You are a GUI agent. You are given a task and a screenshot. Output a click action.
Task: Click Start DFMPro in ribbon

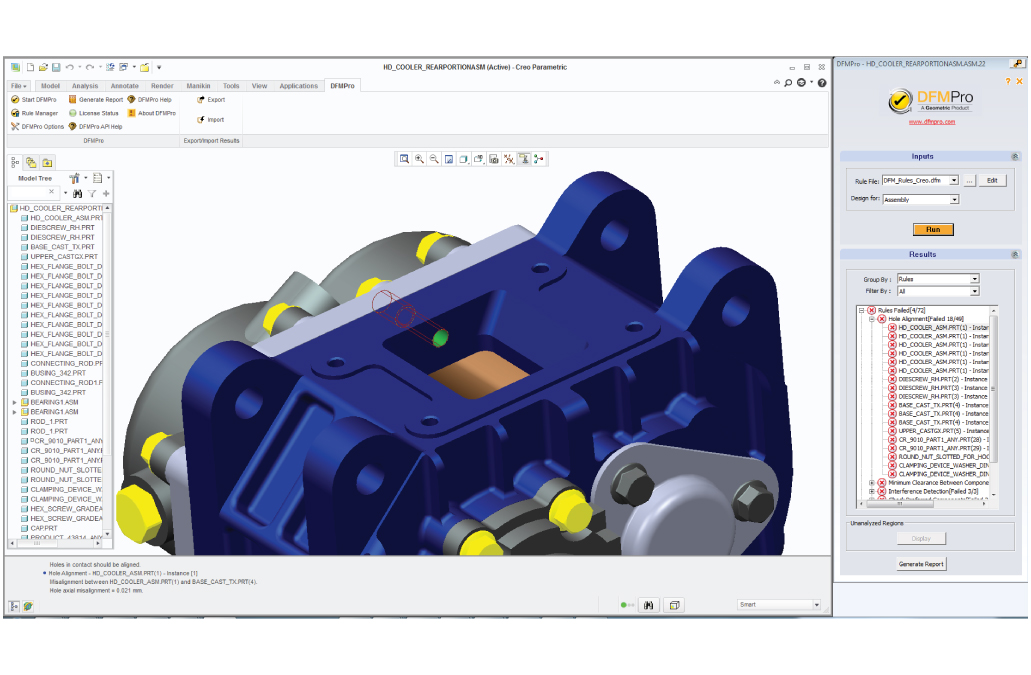tap(34, 100)
